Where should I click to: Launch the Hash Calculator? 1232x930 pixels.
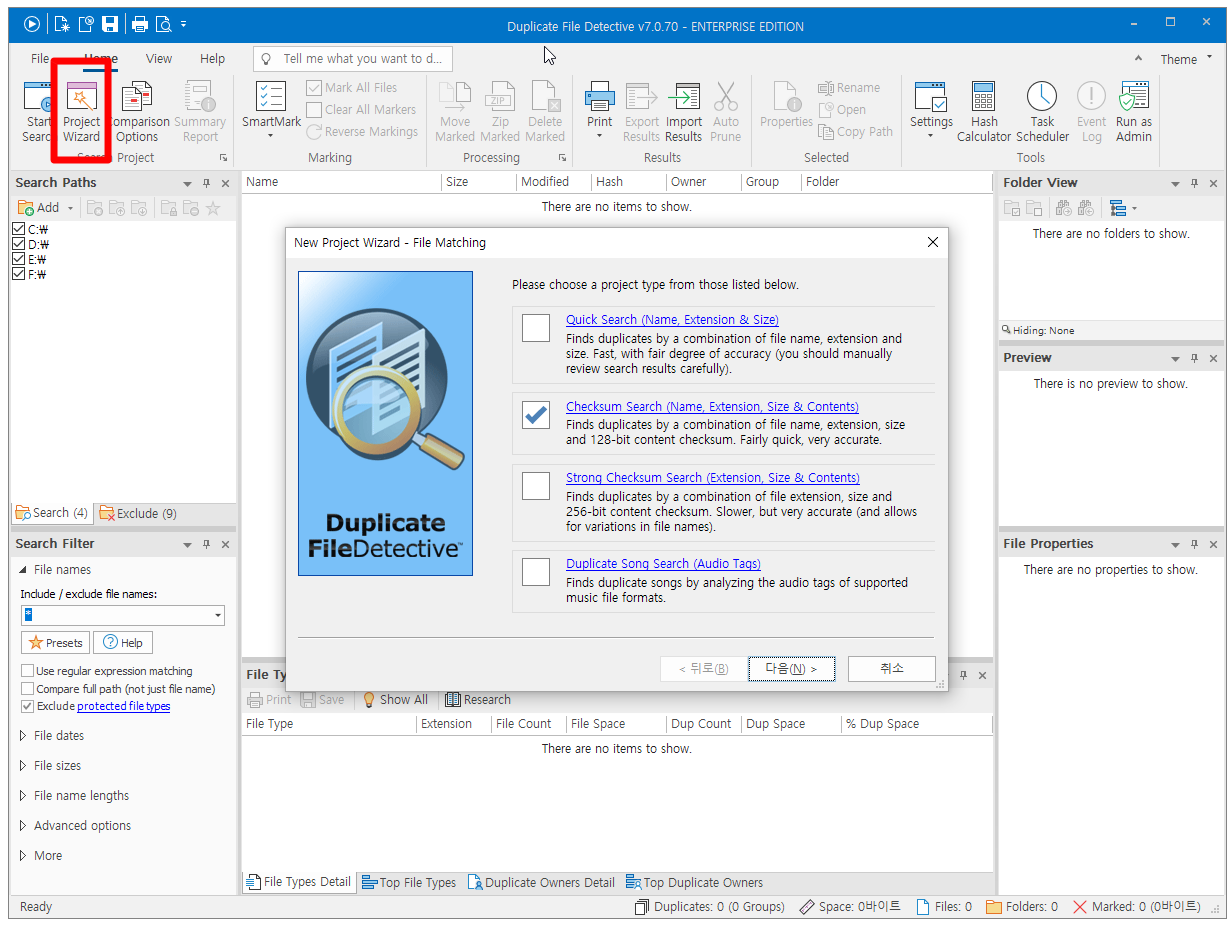coord(984,112)
